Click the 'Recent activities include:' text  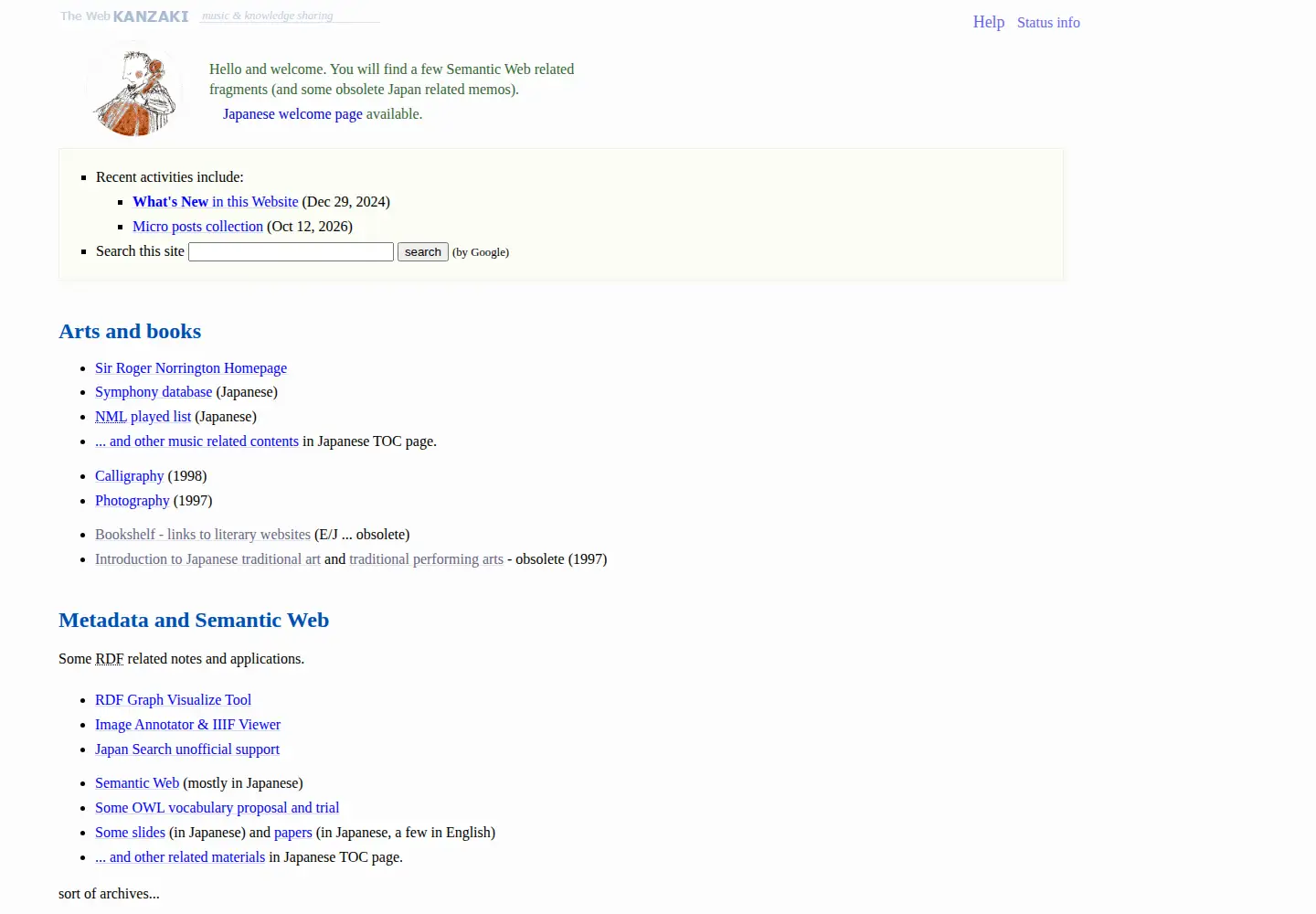170,177
